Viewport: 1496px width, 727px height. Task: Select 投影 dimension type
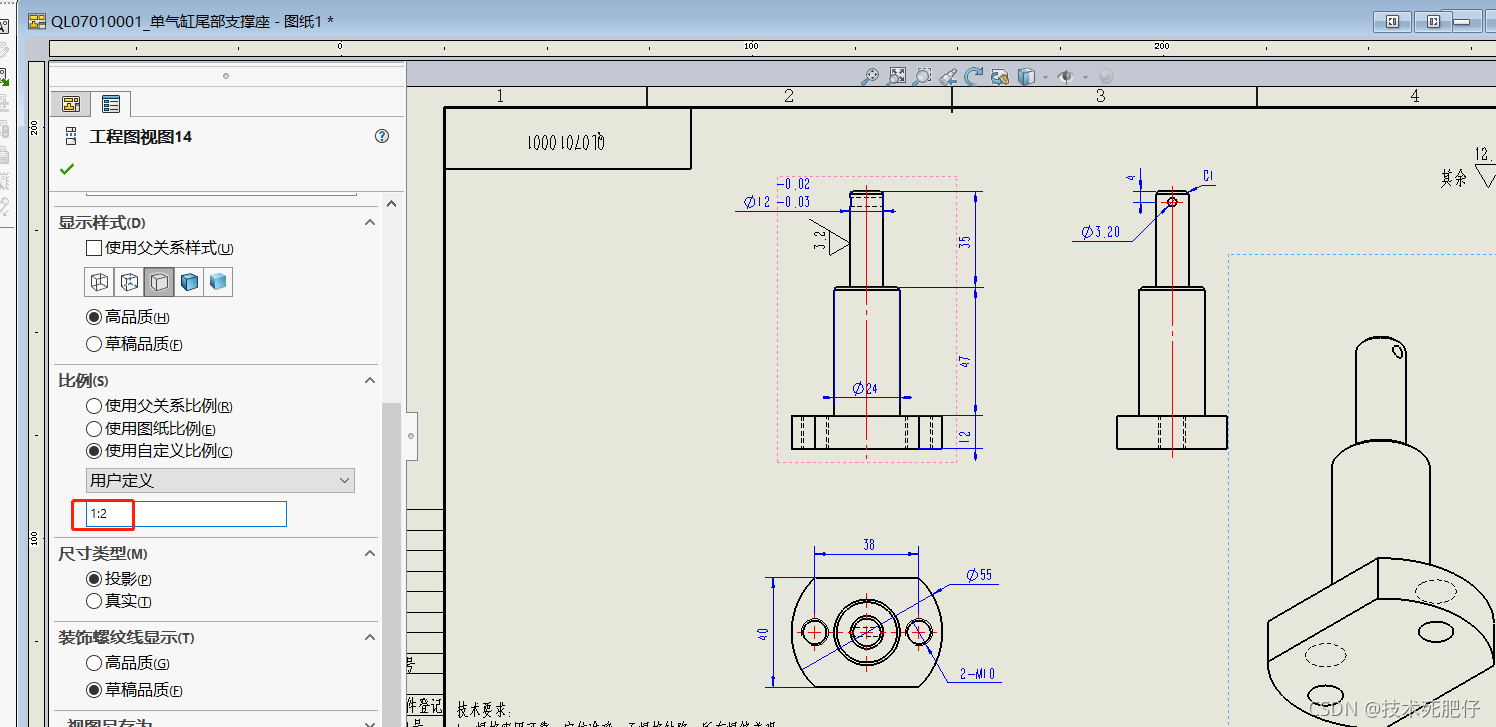coord(94,579)
